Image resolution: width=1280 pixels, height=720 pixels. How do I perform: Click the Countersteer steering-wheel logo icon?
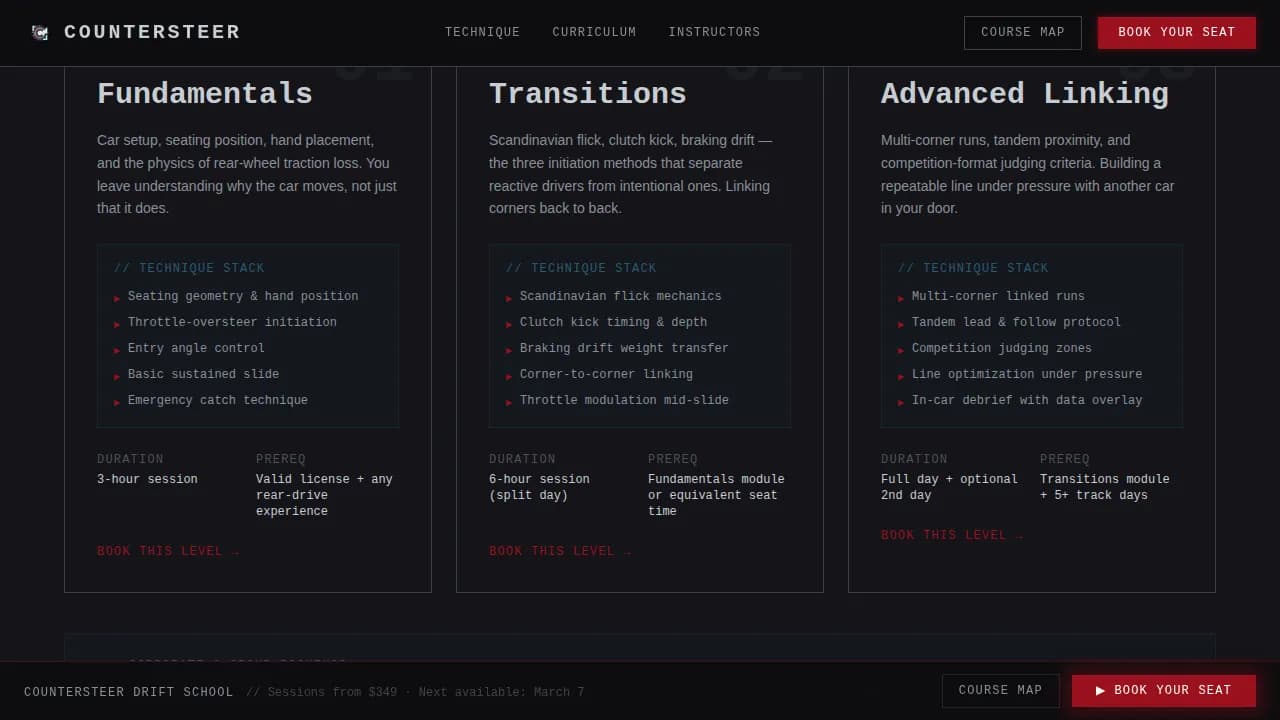pos(40,32)
